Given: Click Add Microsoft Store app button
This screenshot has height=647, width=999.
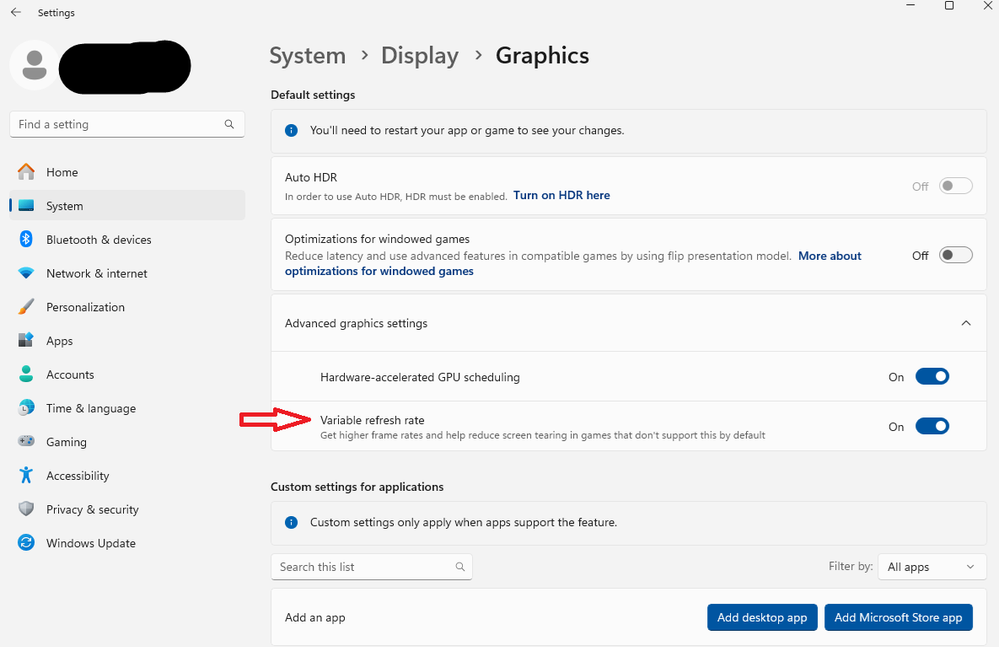Looking at the screenshot, I should 898,617.
